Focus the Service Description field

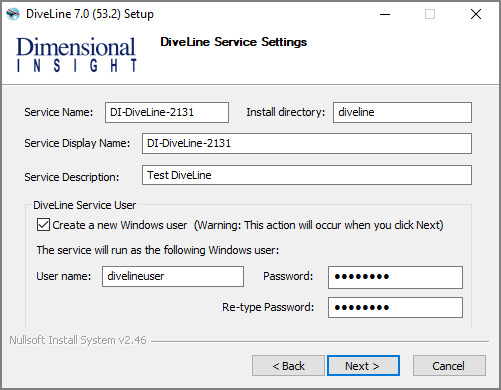click(307, 175)
